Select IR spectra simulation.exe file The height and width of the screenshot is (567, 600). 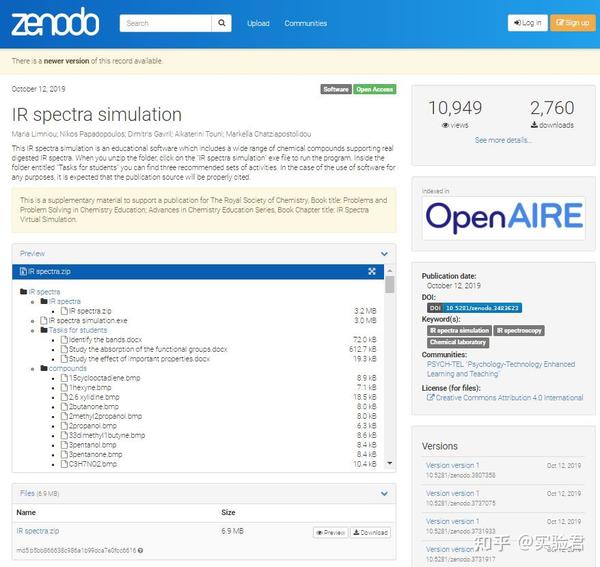(88, 320)
